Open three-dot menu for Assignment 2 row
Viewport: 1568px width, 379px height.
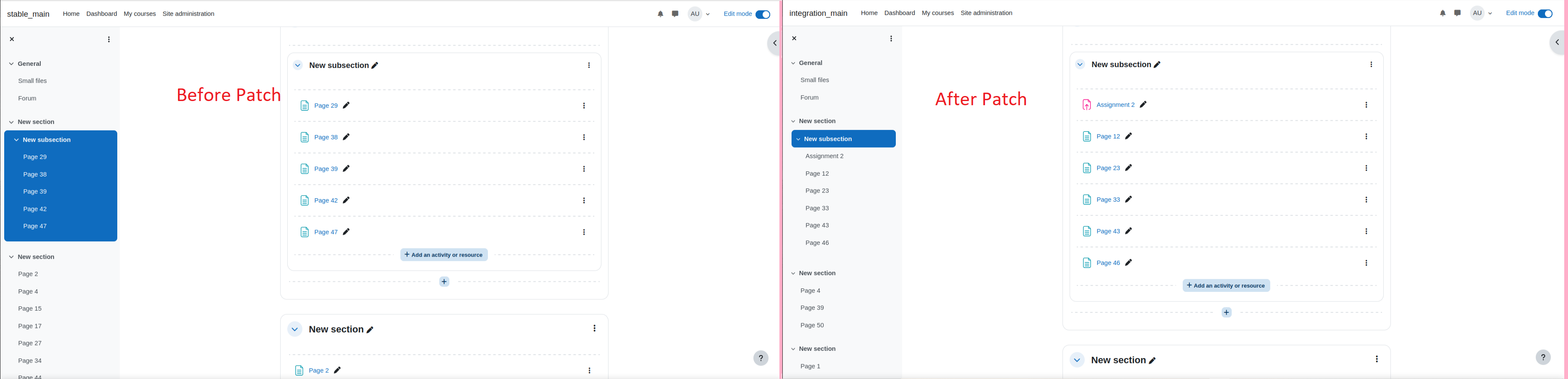click(1366, 105)
